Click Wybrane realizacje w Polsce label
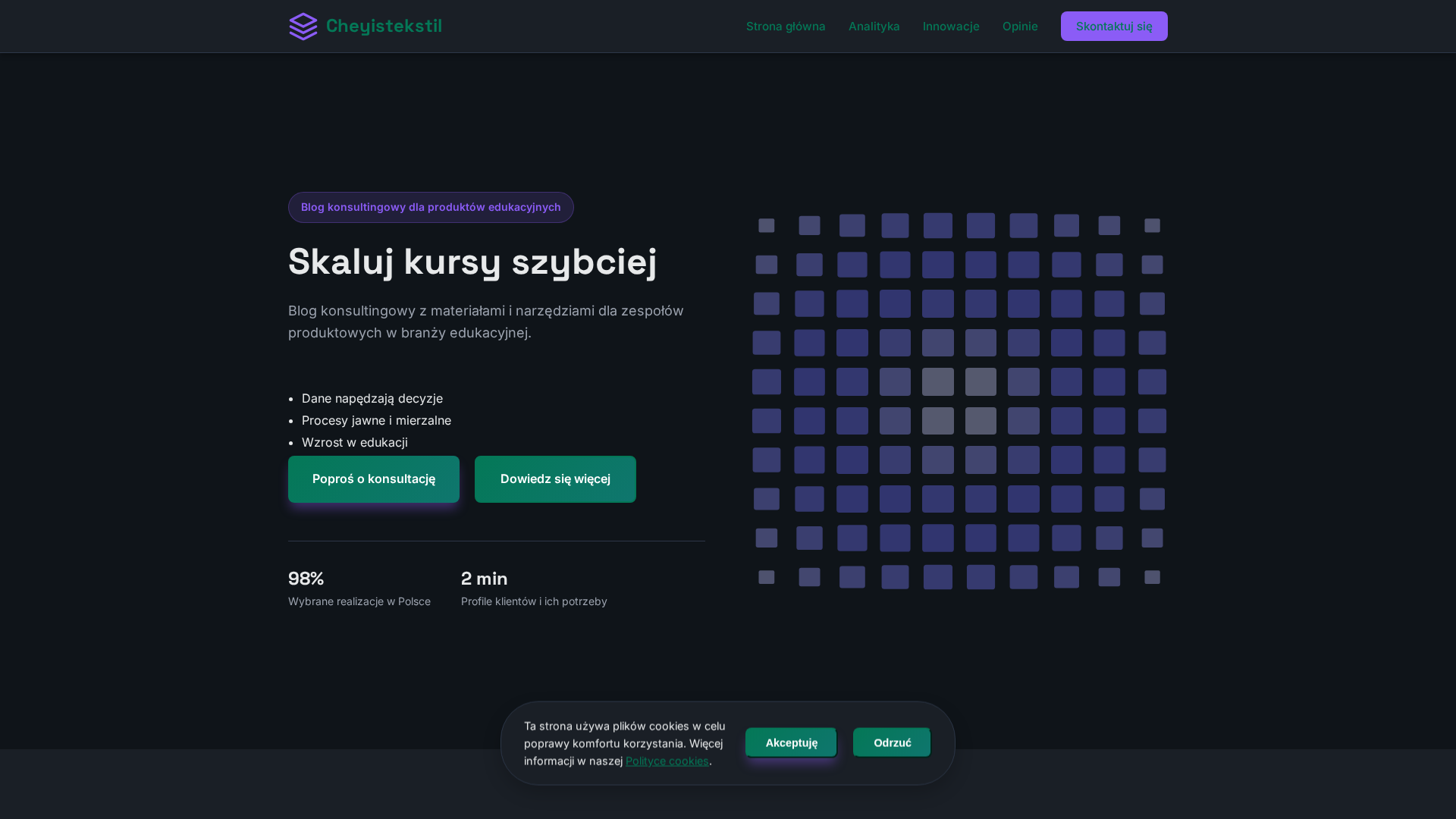 359,601
